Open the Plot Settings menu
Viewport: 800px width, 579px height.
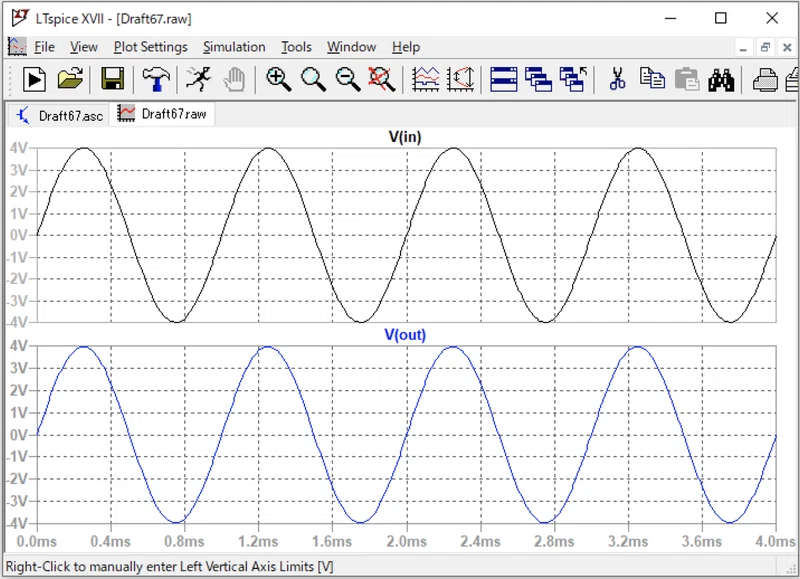coord(151,47)
